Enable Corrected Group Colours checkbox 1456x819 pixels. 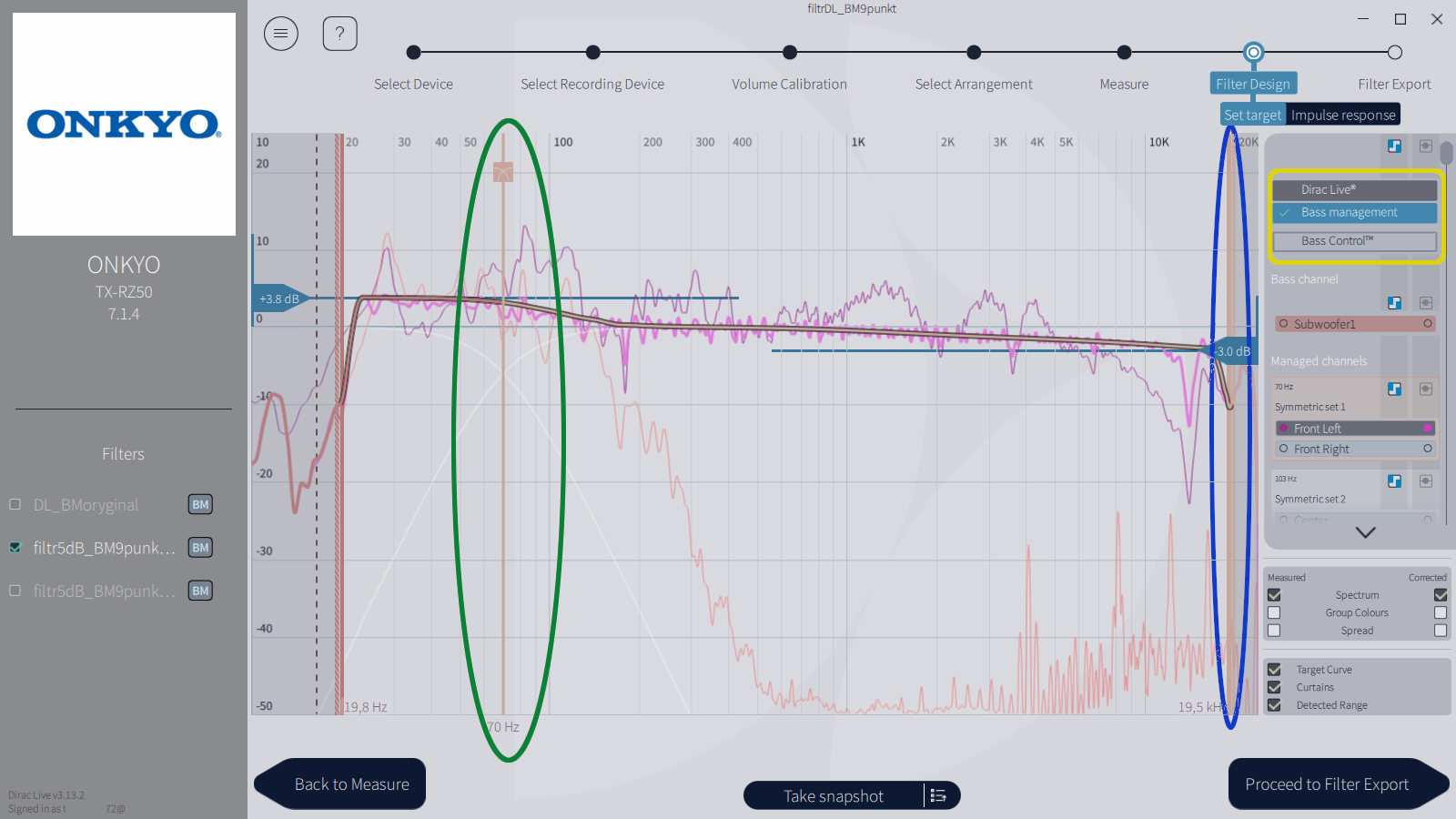(1441, 612)
